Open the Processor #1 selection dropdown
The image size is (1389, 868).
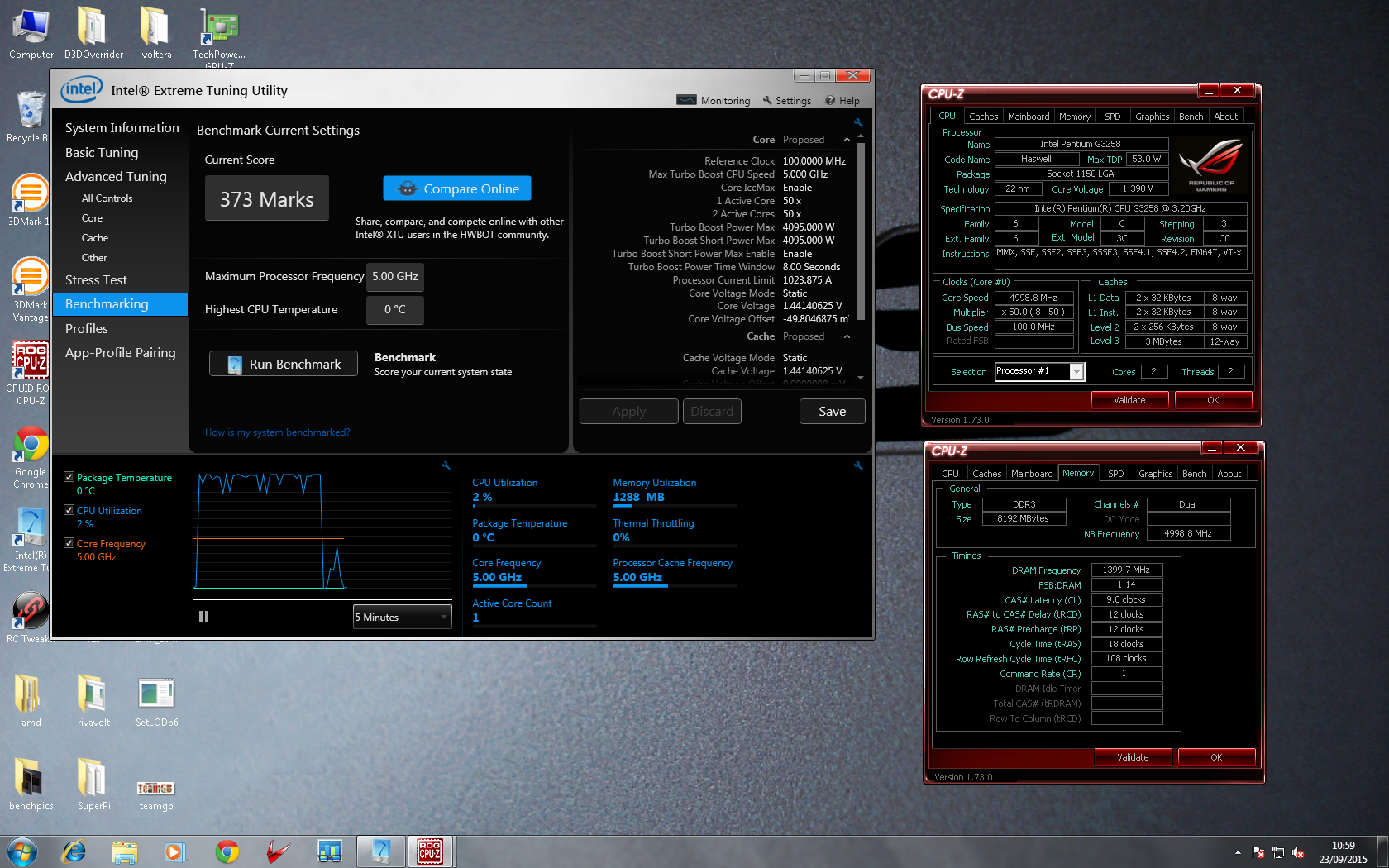click(1039, 371)
